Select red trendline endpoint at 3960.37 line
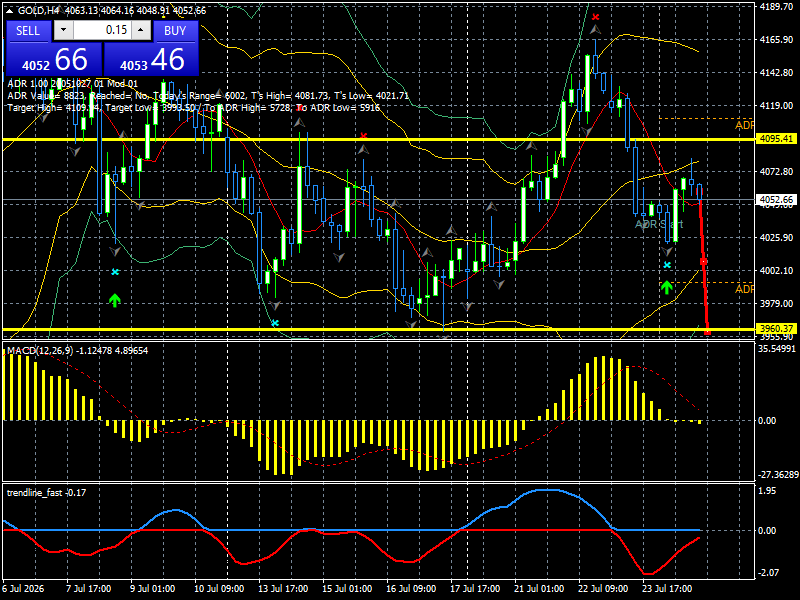 (x=708, y=332)
